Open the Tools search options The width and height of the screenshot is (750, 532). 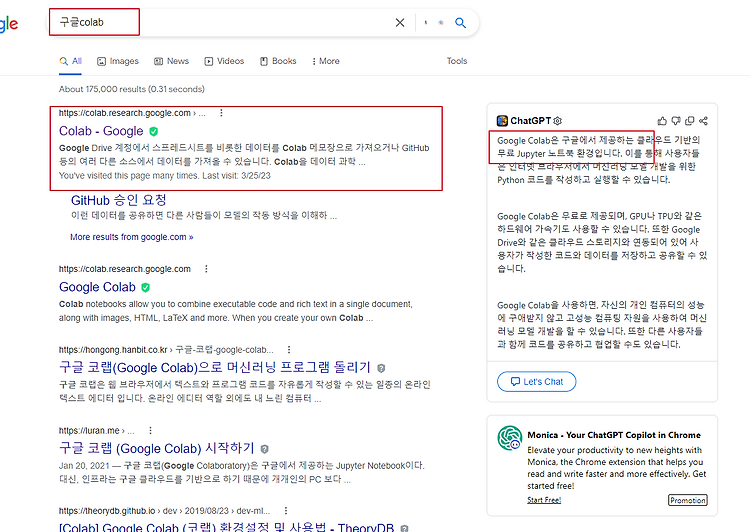click(457, 61)
